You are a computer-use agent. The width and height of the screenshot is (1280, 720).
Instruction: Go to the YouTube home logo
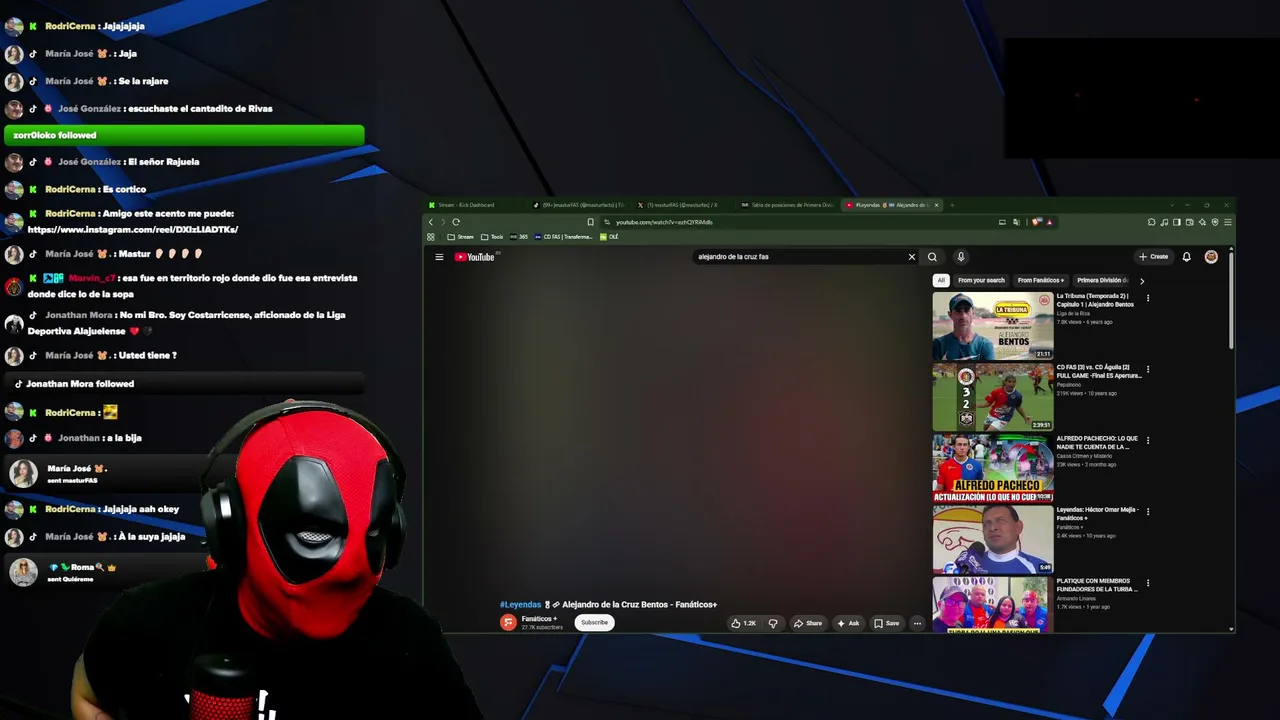pos(475,257)
